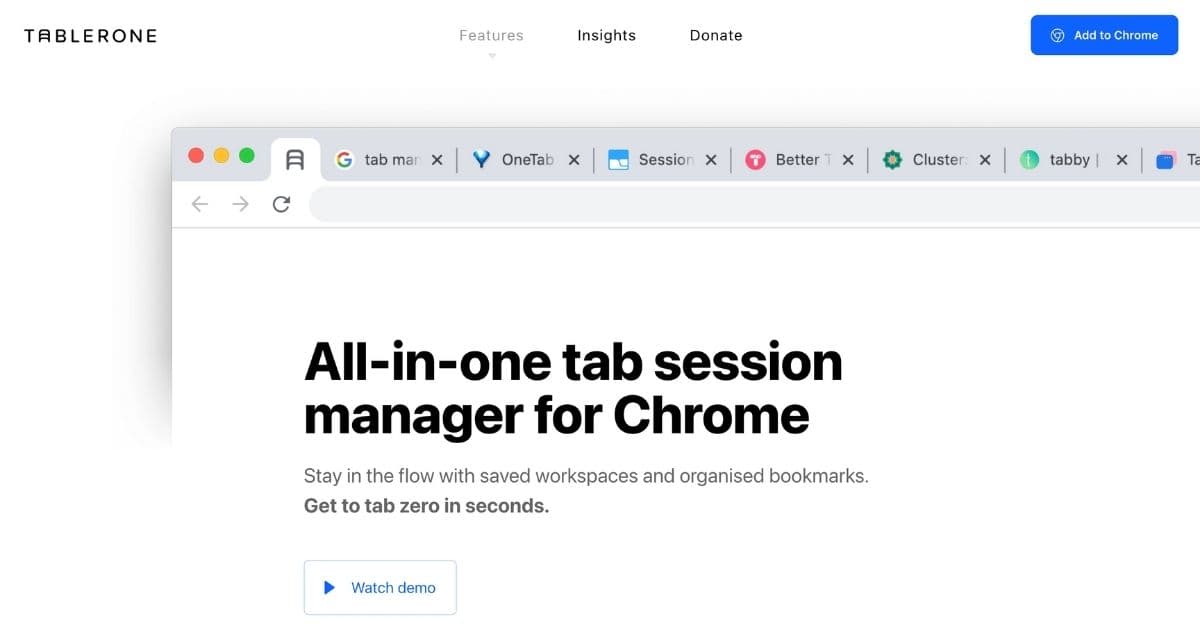Play the Watch demo video
This screenshot has height=630, width=1200.
(x=380, y=587)
